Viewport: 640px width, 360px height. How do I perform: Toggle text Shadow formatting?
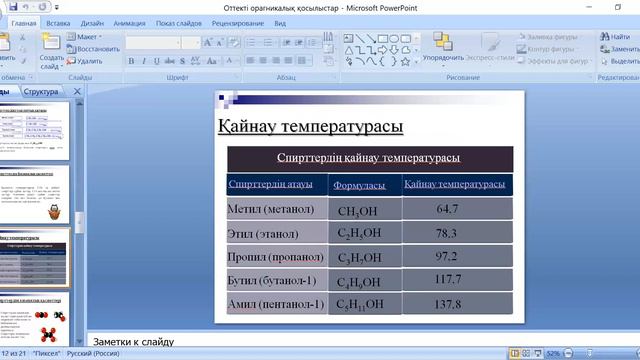click(182, 61)
